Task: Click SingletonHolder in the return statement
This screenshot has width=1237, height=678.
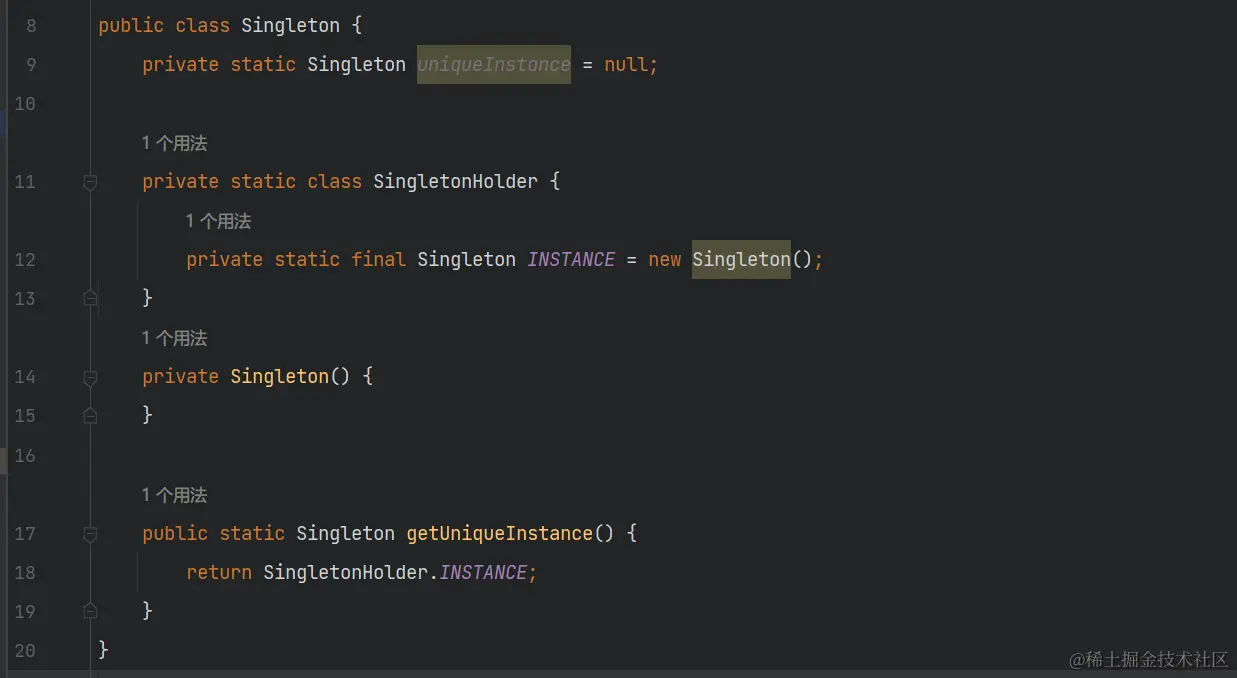Action: [345, 573]
